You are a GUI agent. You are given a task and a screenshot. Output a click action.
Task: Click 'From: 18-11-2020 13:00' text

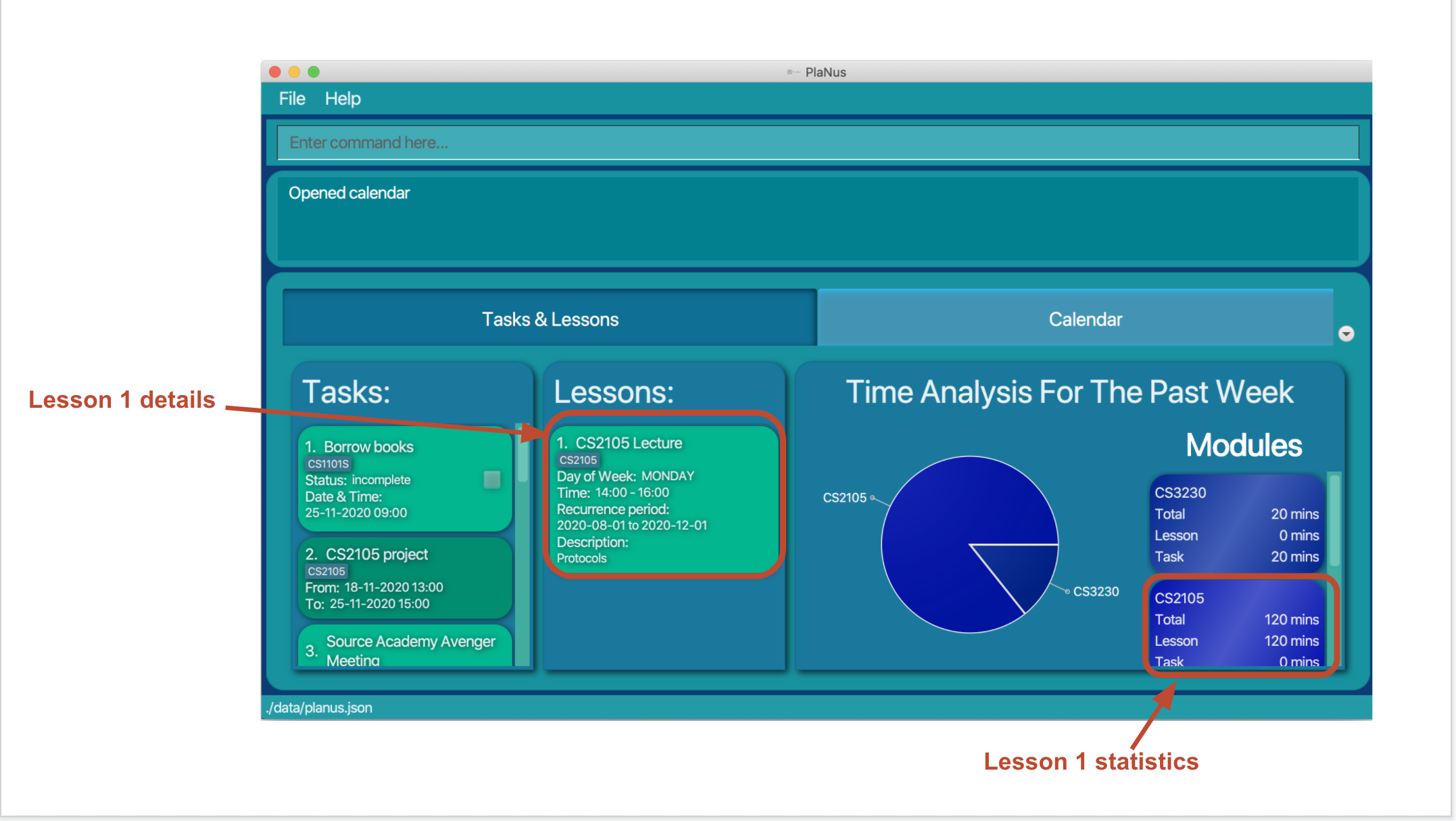click(374, 587)
